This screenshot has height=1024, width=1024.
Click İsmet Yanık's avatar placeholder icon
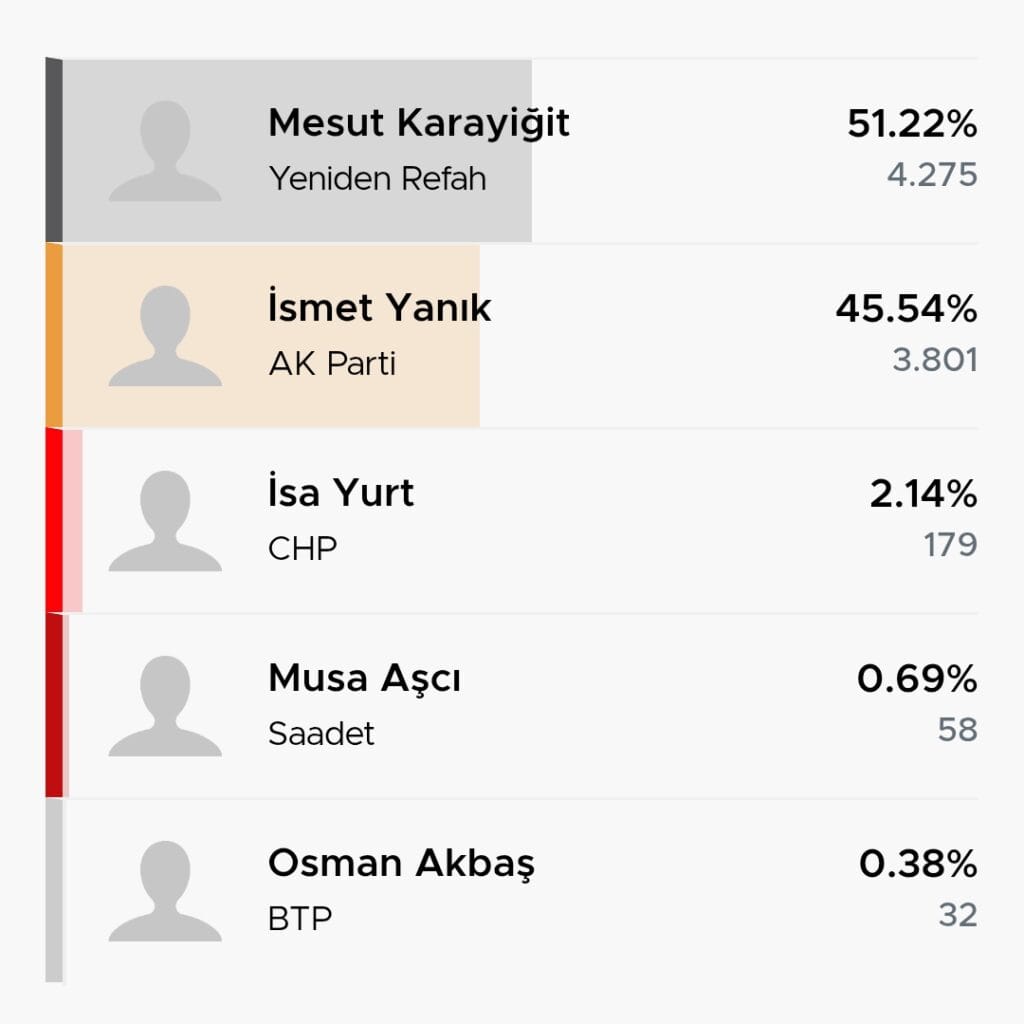165,336
